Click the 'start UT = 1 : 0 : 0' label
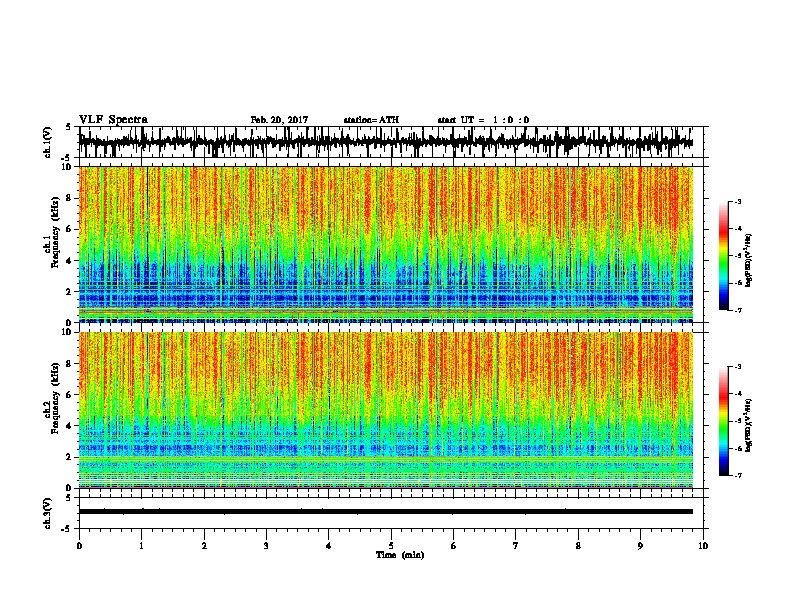 point(483,120)
